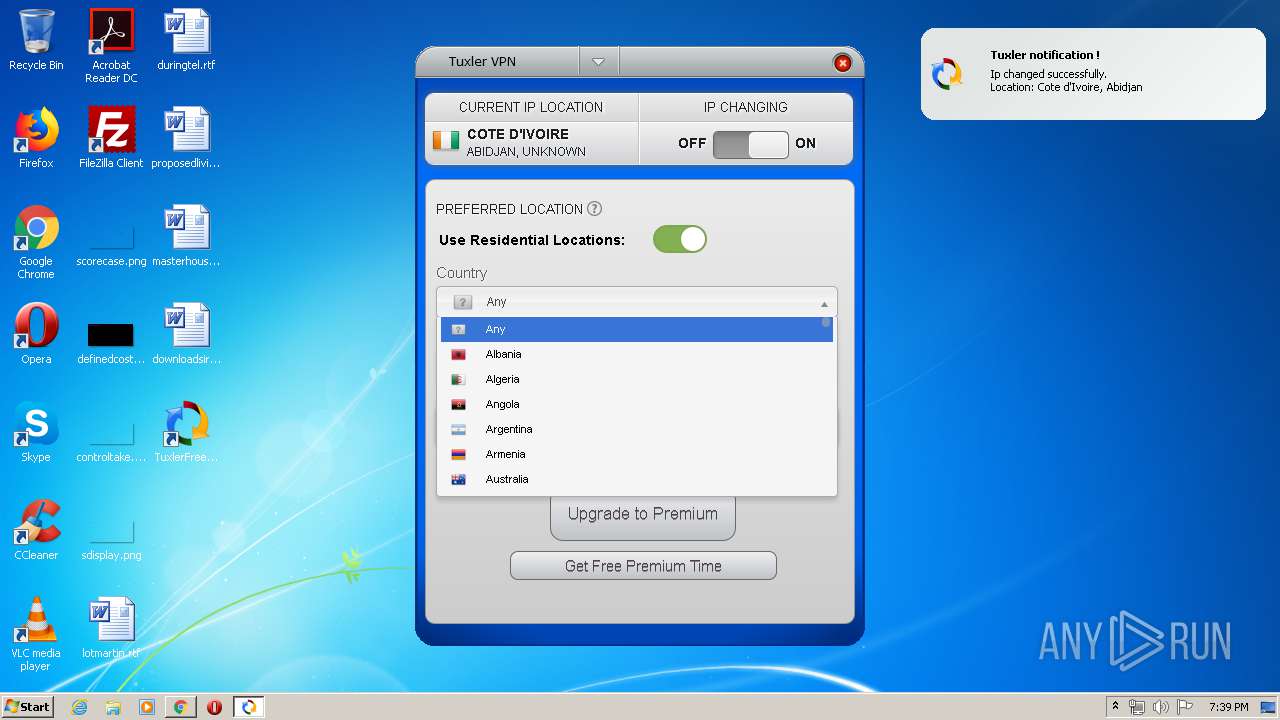This screenshot has width=1280, height=720.
Task: Open Opera from the taskbar
Action: 214,707
